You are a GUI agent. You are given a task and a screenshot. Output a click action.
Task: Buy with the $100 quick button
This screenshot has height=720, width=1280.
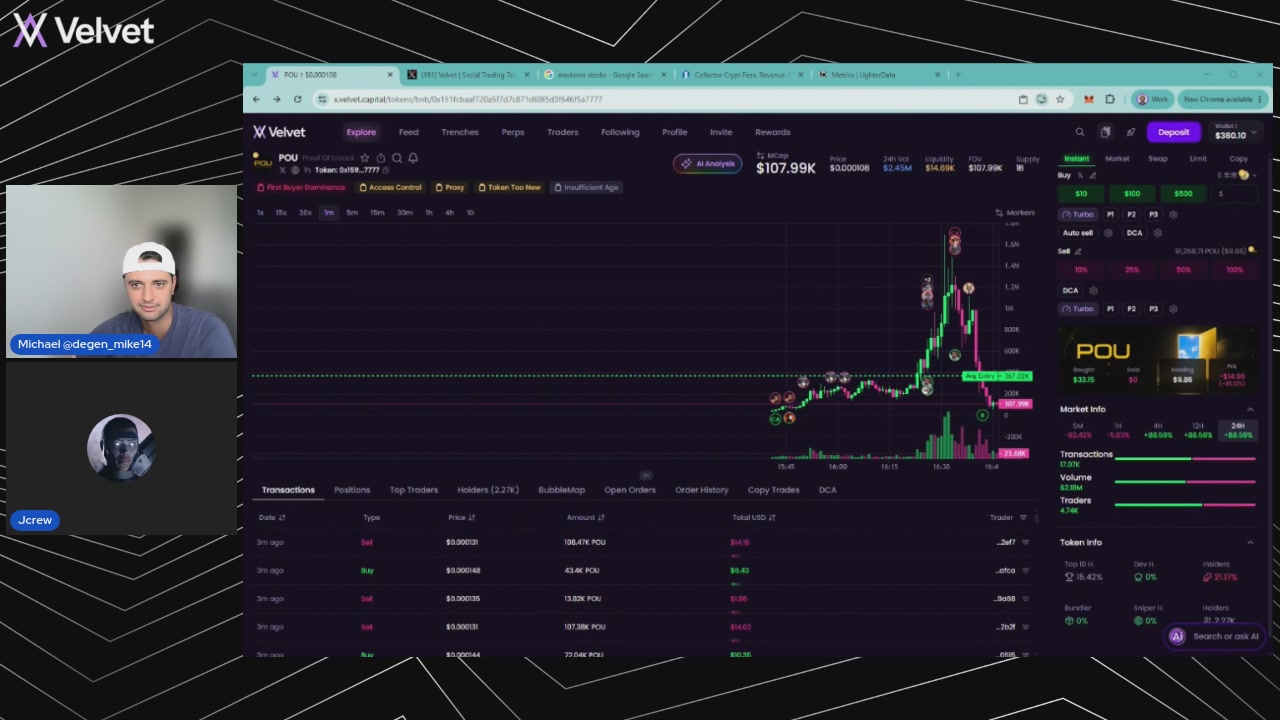1132,194
